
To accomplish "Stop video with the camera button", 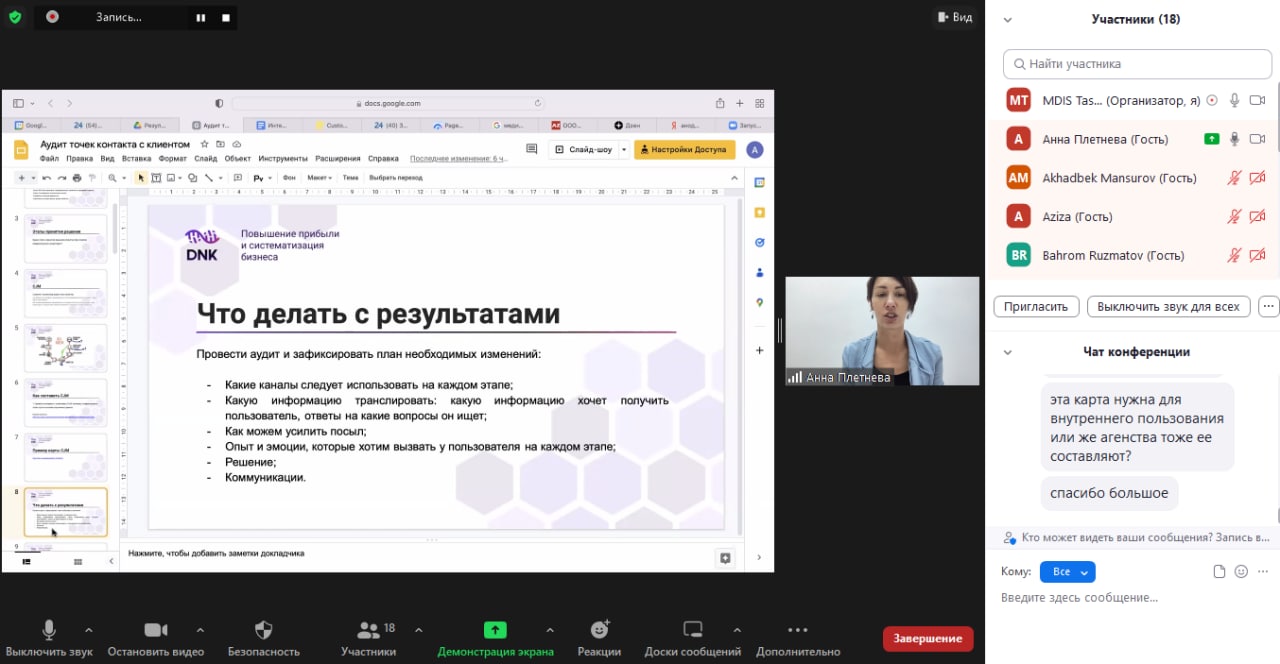I will click(156, 630).
